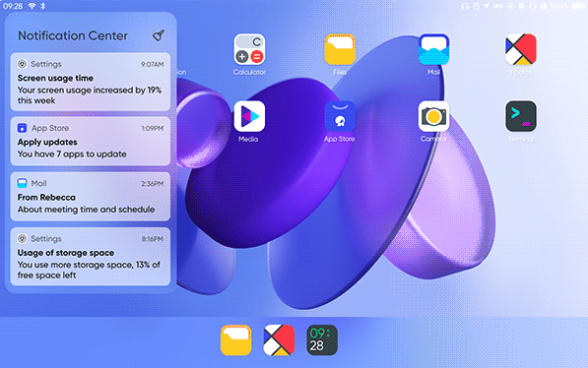Click the Calculator label under its icon
Screen dimensions: 588x368
249,72
